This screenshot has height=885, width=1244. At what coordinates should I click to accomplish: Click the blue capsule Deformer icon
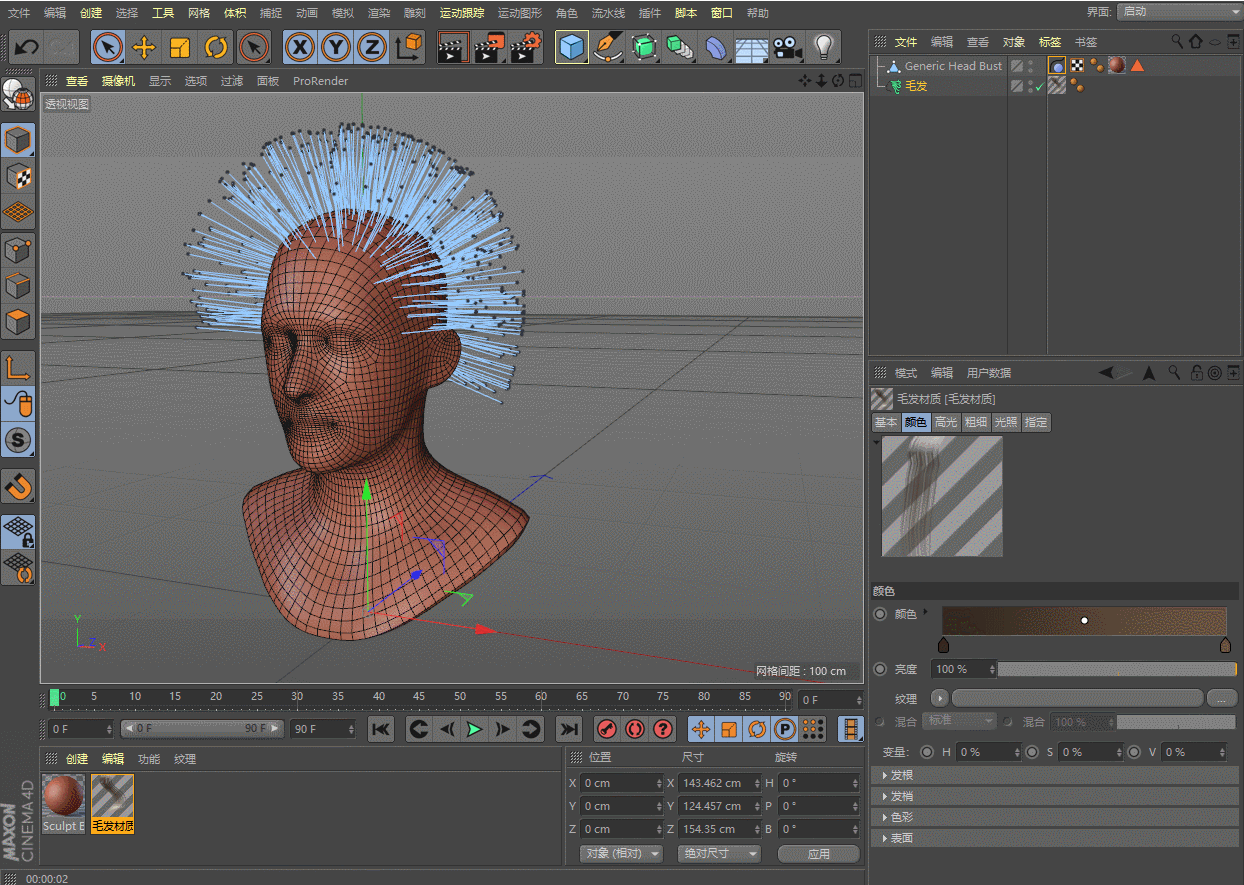click(716, 47)
